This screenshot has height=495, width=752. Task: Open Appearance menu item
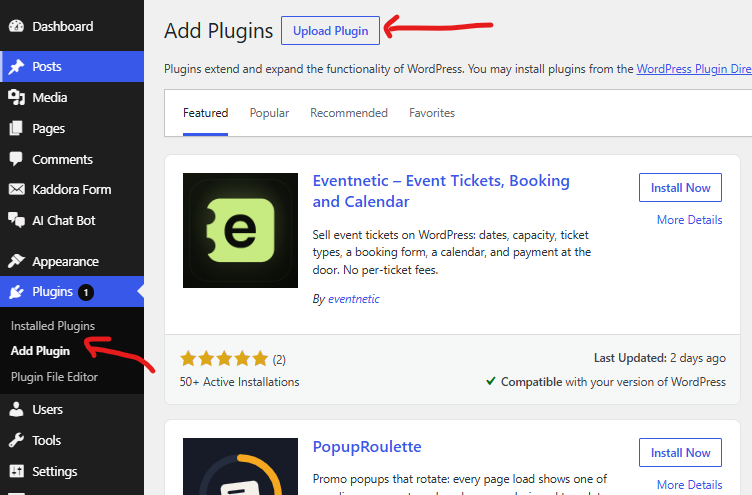coord(72,261)
